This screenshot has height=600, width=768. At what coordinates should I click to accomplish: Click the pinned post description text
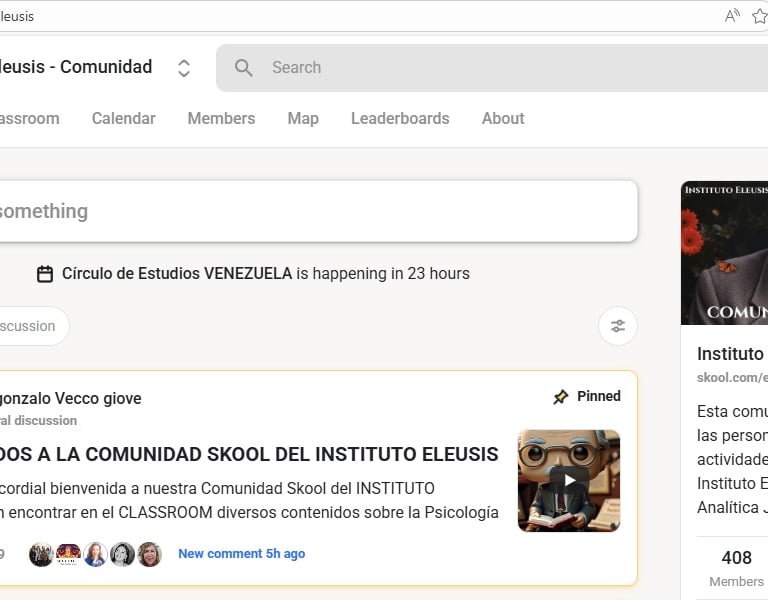[x=249, y=500]
